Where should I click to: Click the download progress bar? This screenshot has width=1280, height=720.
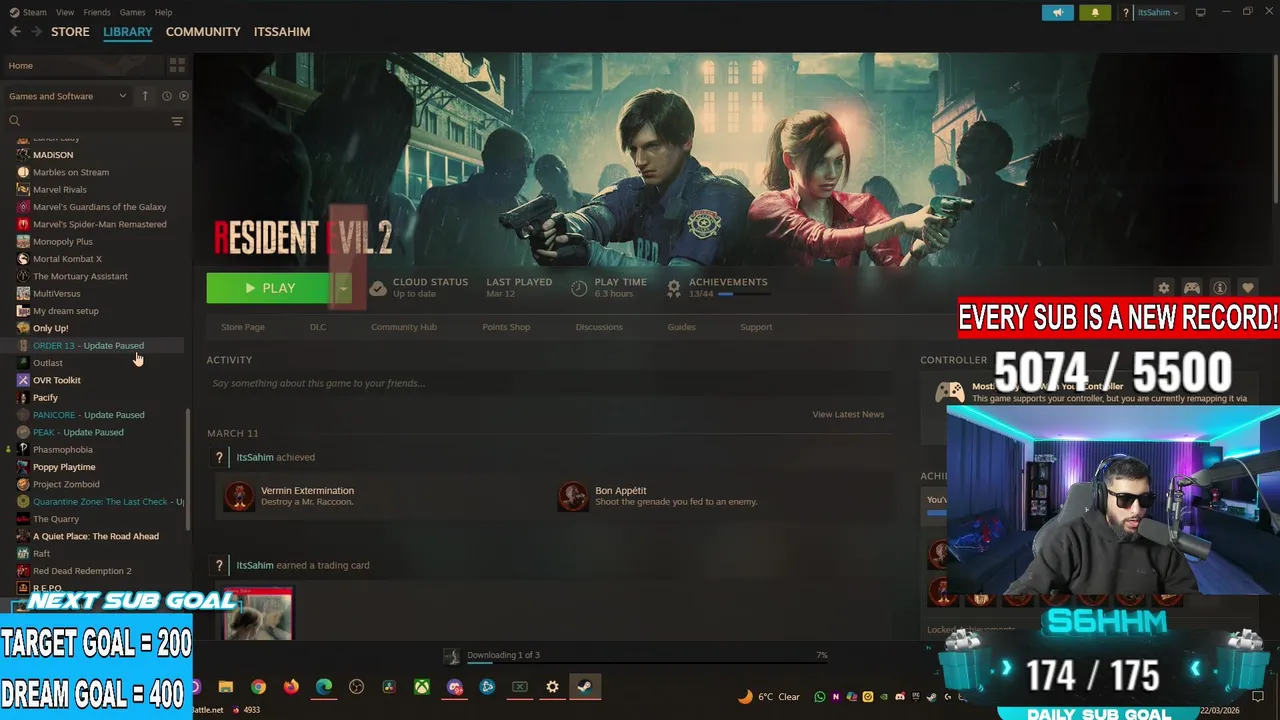646,662
